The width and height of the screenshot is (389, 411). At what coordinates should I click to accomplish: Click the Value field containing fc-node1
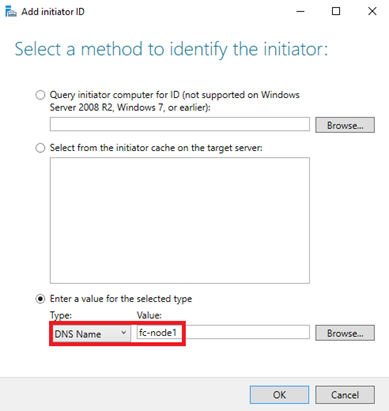pos(223,332)
